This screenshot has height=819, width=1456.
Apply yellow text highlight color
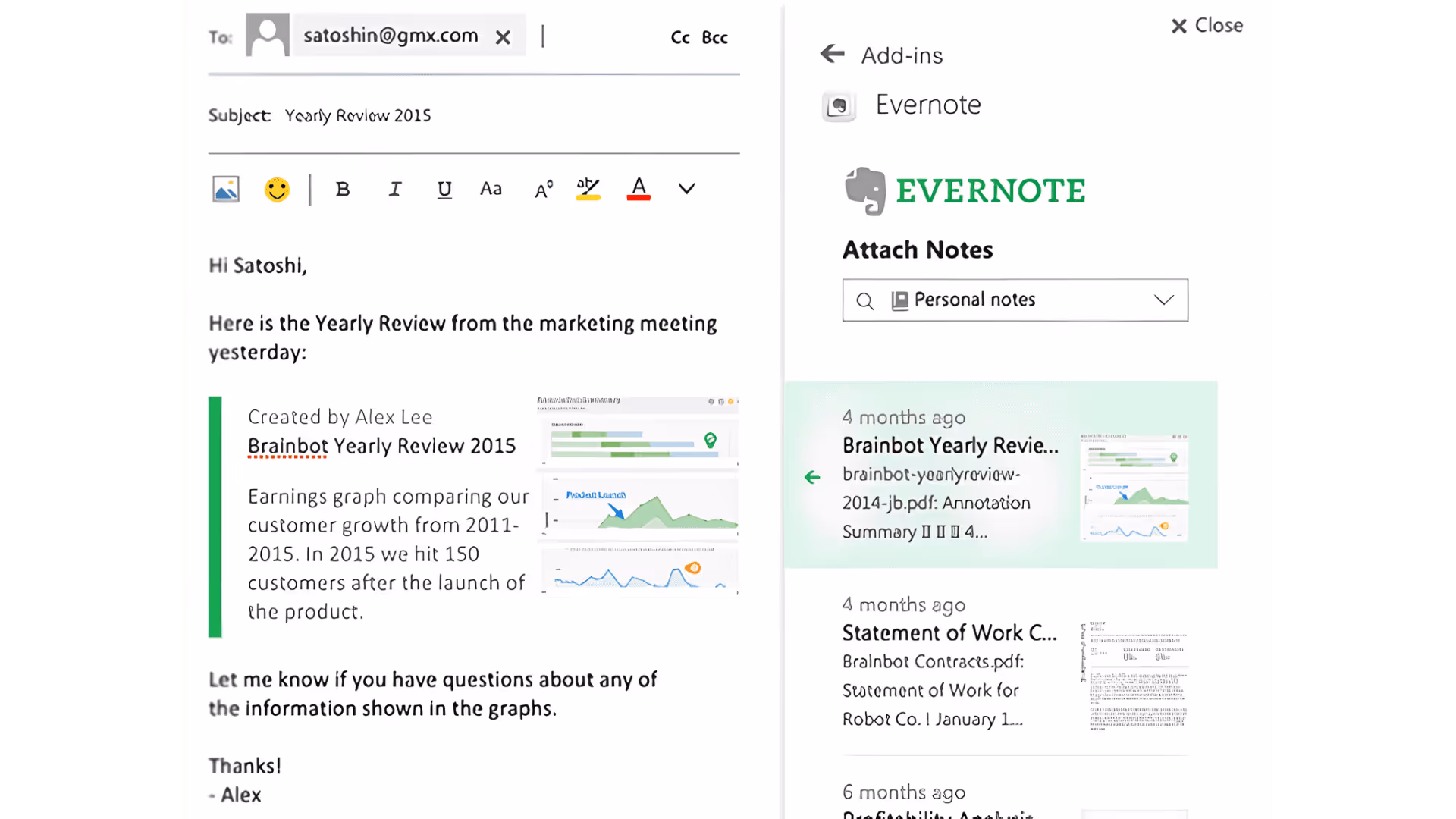point(588,189)
